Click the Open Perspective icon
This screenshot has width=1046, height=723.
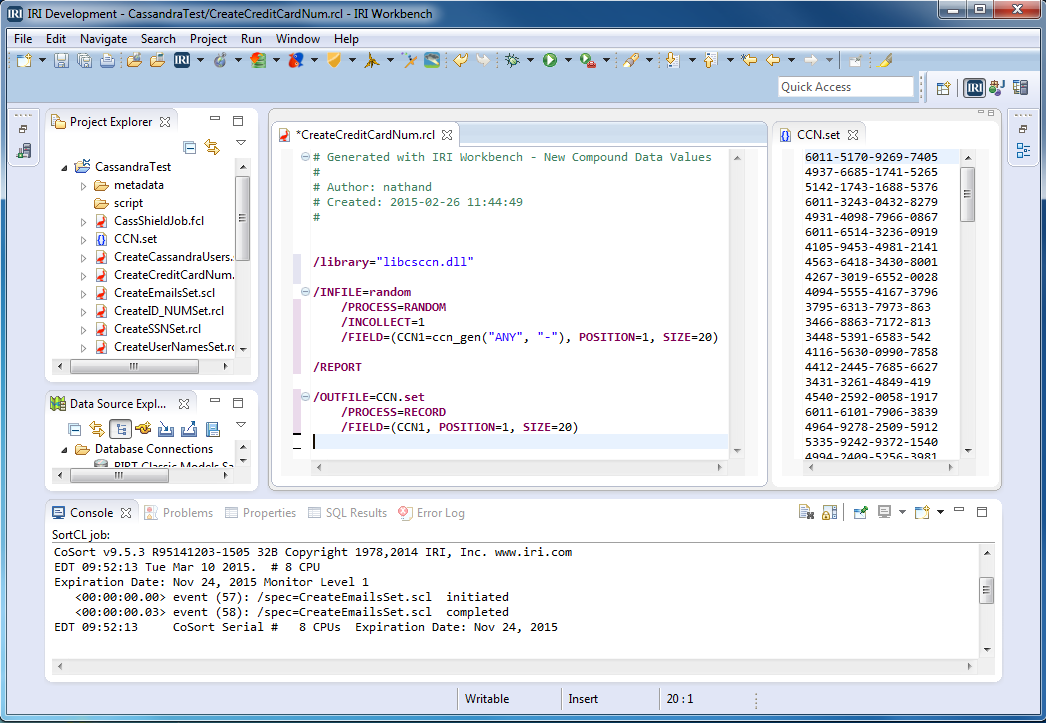(943, 88)
